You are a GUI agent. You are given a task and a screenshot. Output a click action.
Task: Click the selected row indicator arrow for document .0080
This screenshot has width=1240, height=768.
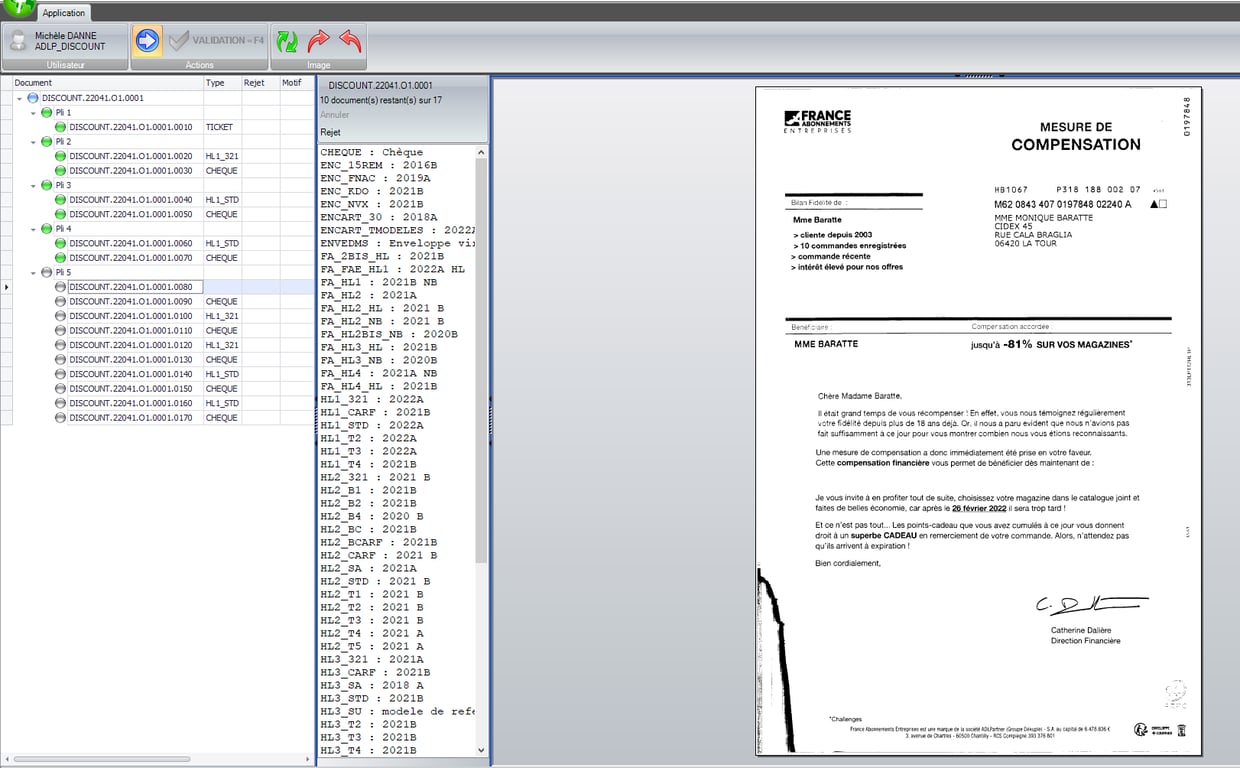pos(7,287)
